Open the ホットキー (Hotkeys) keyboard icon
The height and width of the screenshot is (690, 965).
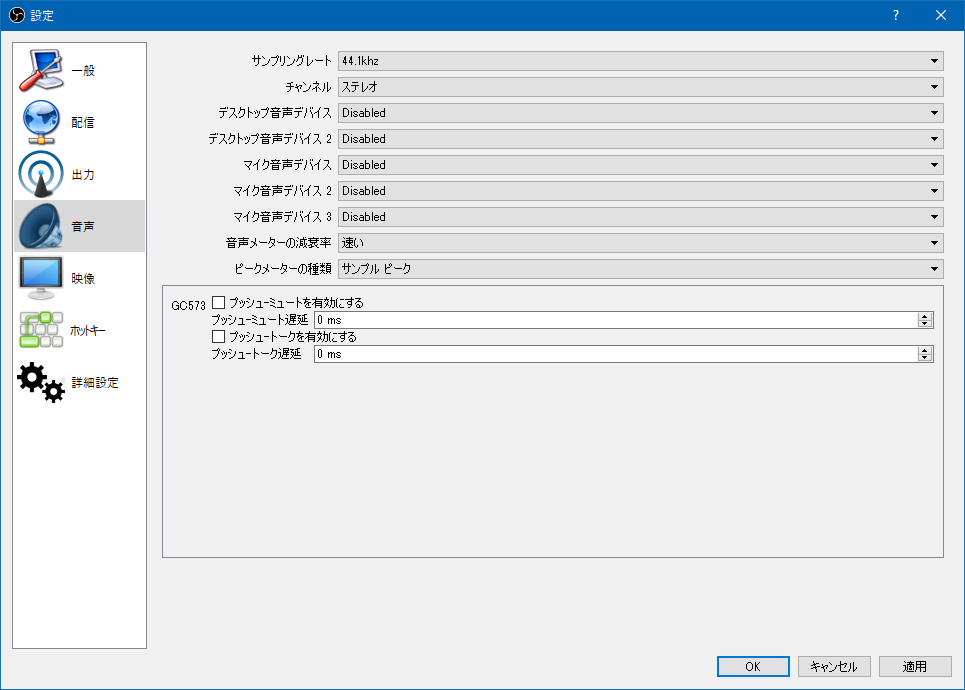[41, 330]
